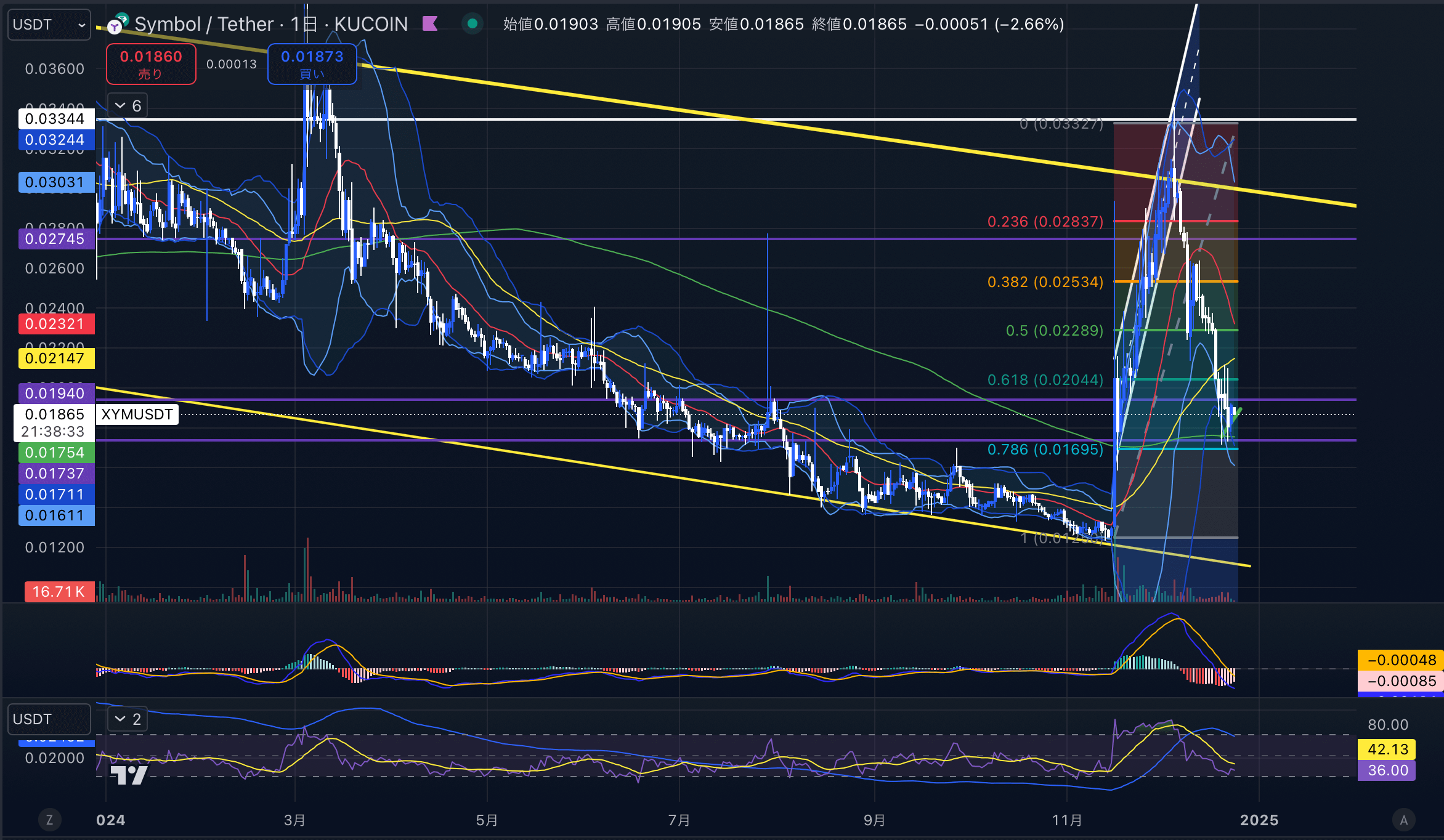Click the green market status dot

tap(473, 24)
